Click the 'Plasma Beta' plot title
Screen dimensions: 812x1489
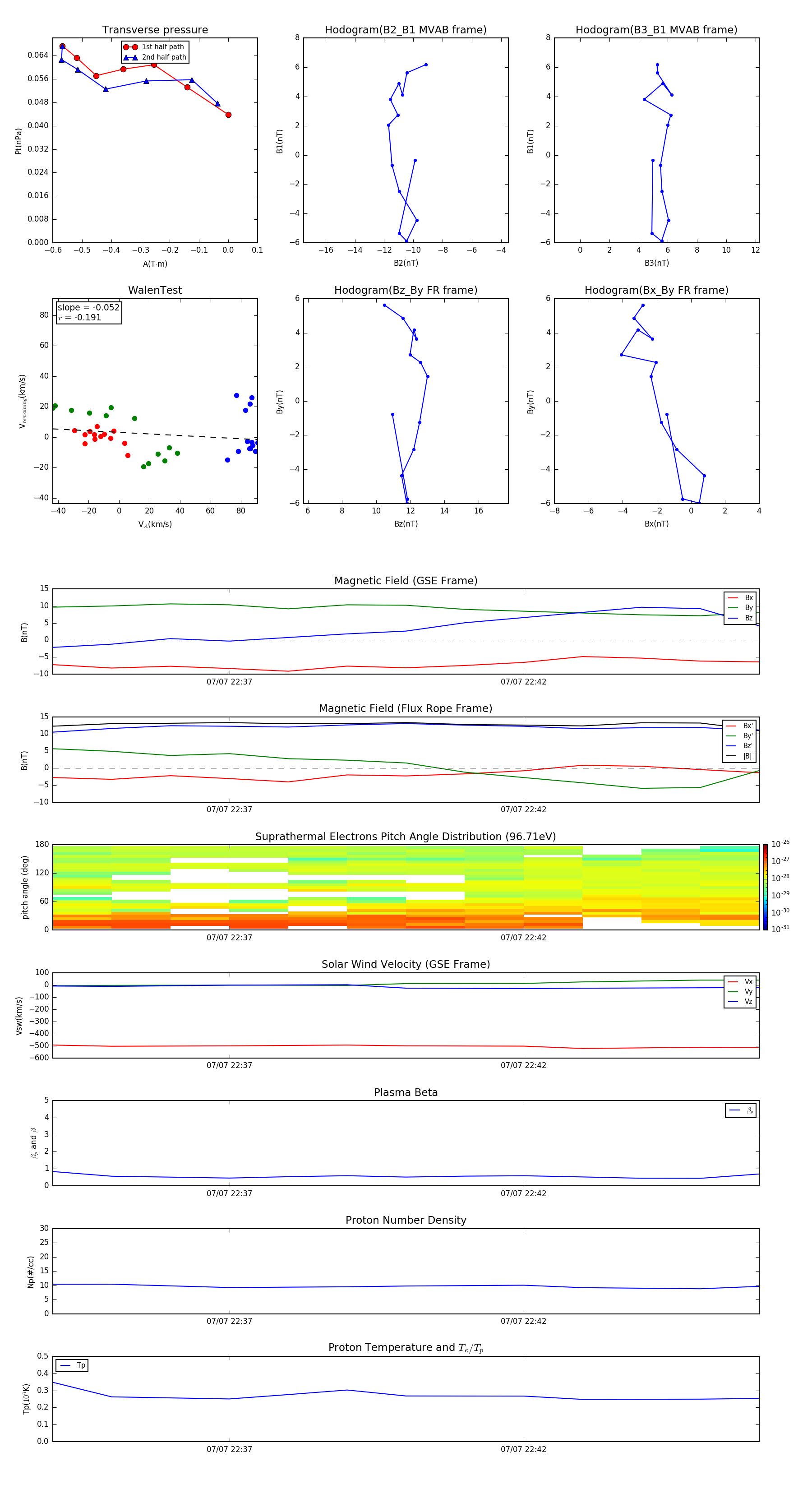[406, 1093]
